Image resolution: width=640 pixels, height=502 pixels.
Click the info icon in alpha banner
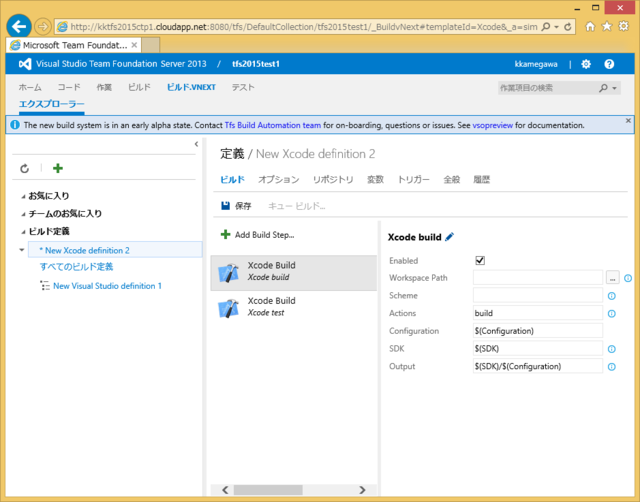pyautogui.click(x=15, y=125)
